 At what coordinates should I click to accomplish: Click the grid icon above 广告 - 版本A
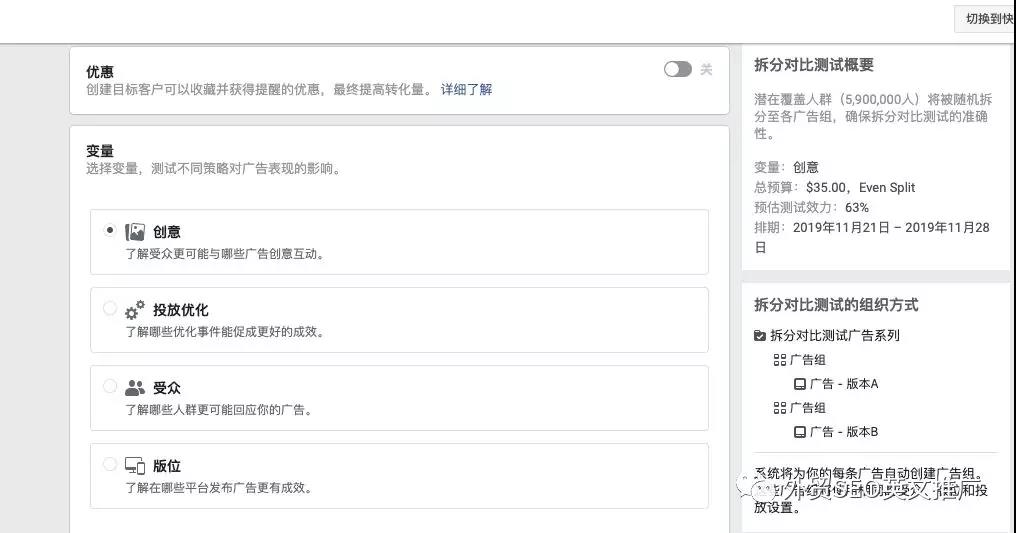click(779, 360)
